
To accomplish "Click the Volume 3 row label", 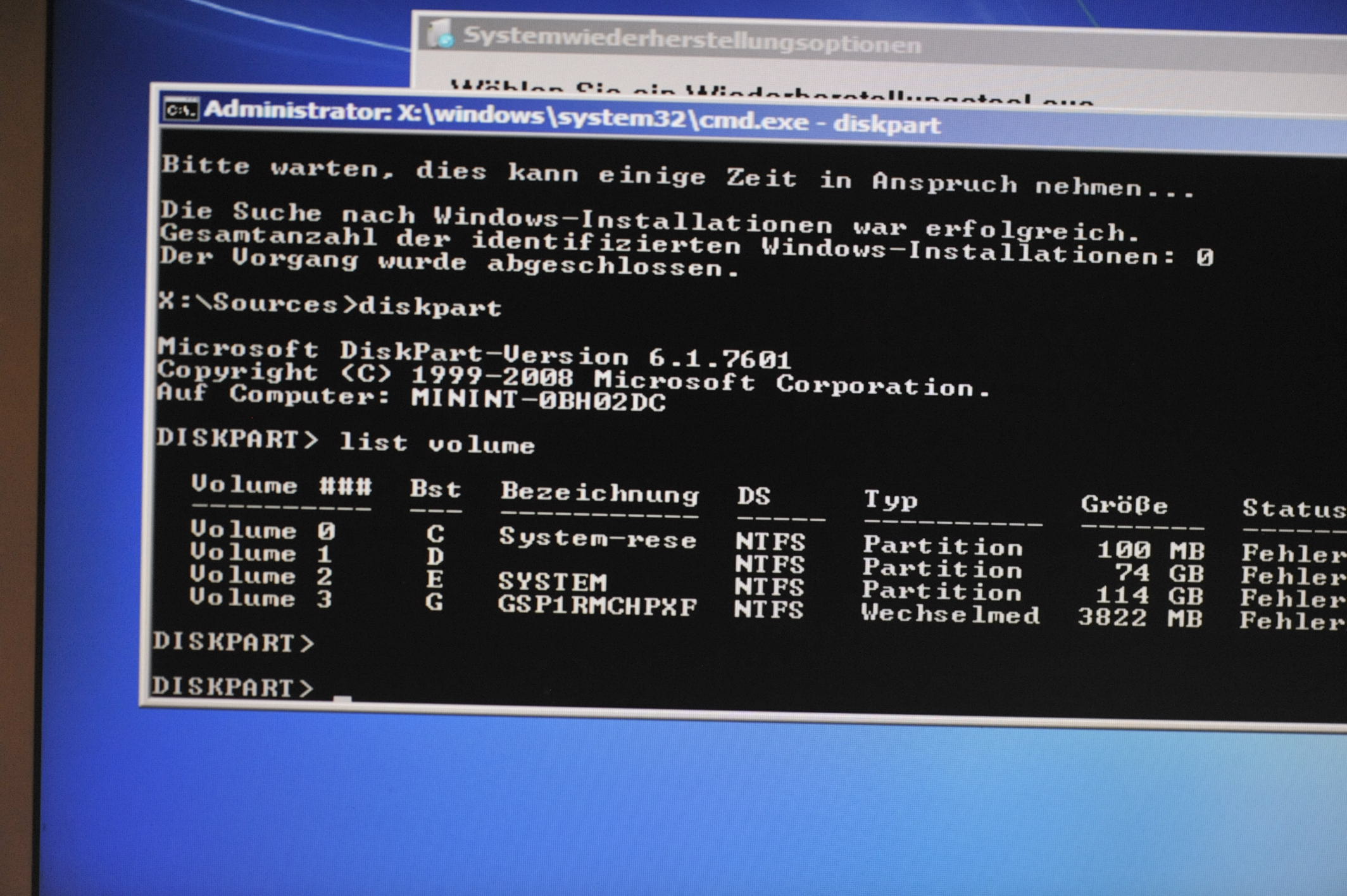I will (260, 598).
